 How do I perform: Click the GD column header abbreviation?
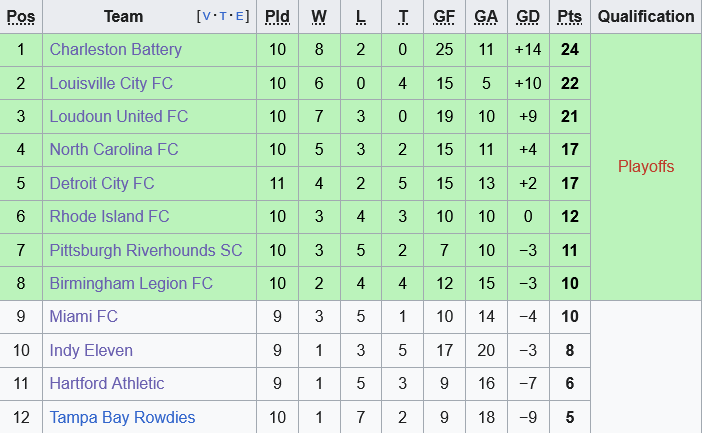[x=527, y=17]
